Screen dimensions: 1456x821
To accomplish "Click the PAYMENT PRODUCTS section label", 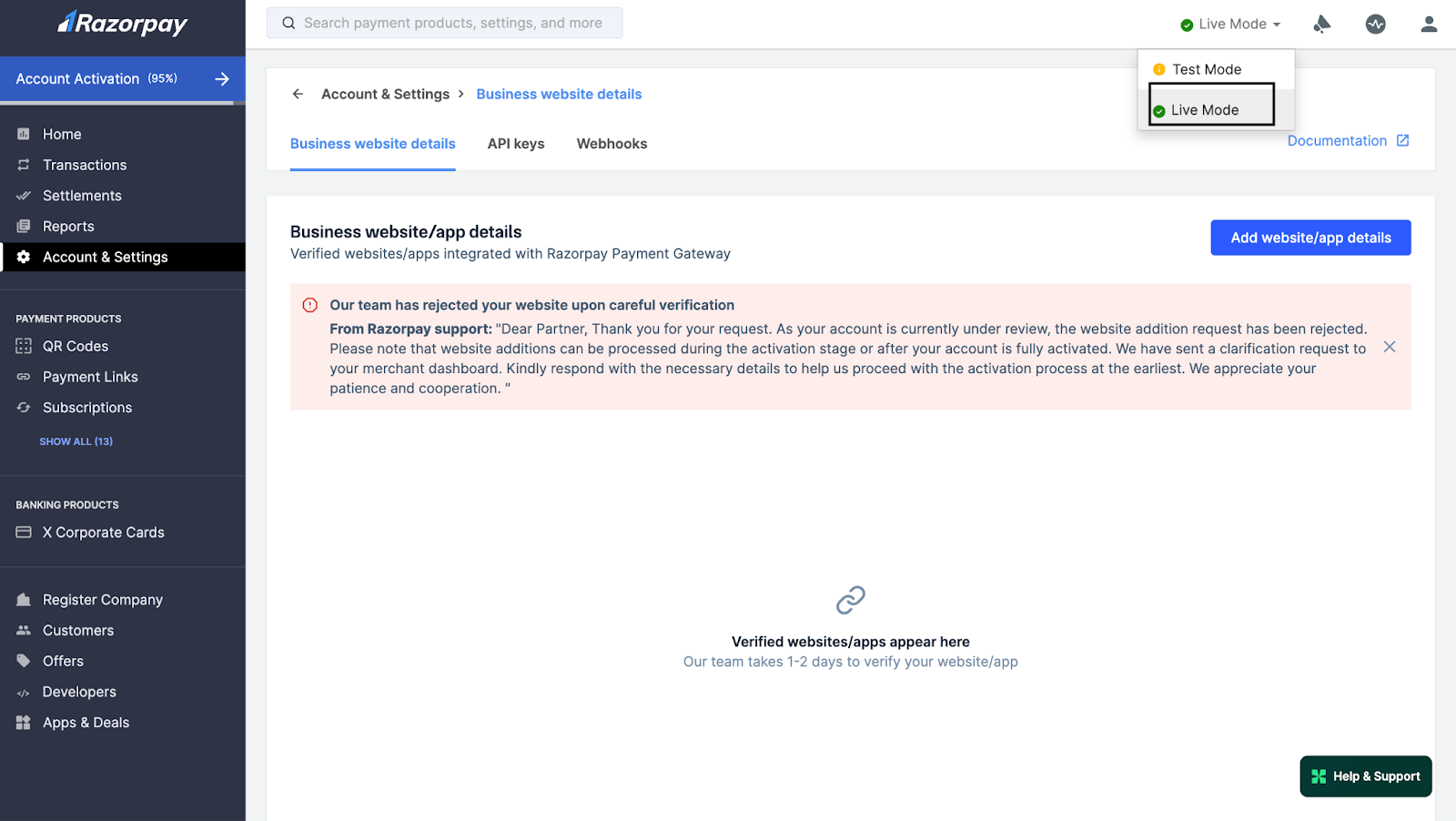I will 68,319.
